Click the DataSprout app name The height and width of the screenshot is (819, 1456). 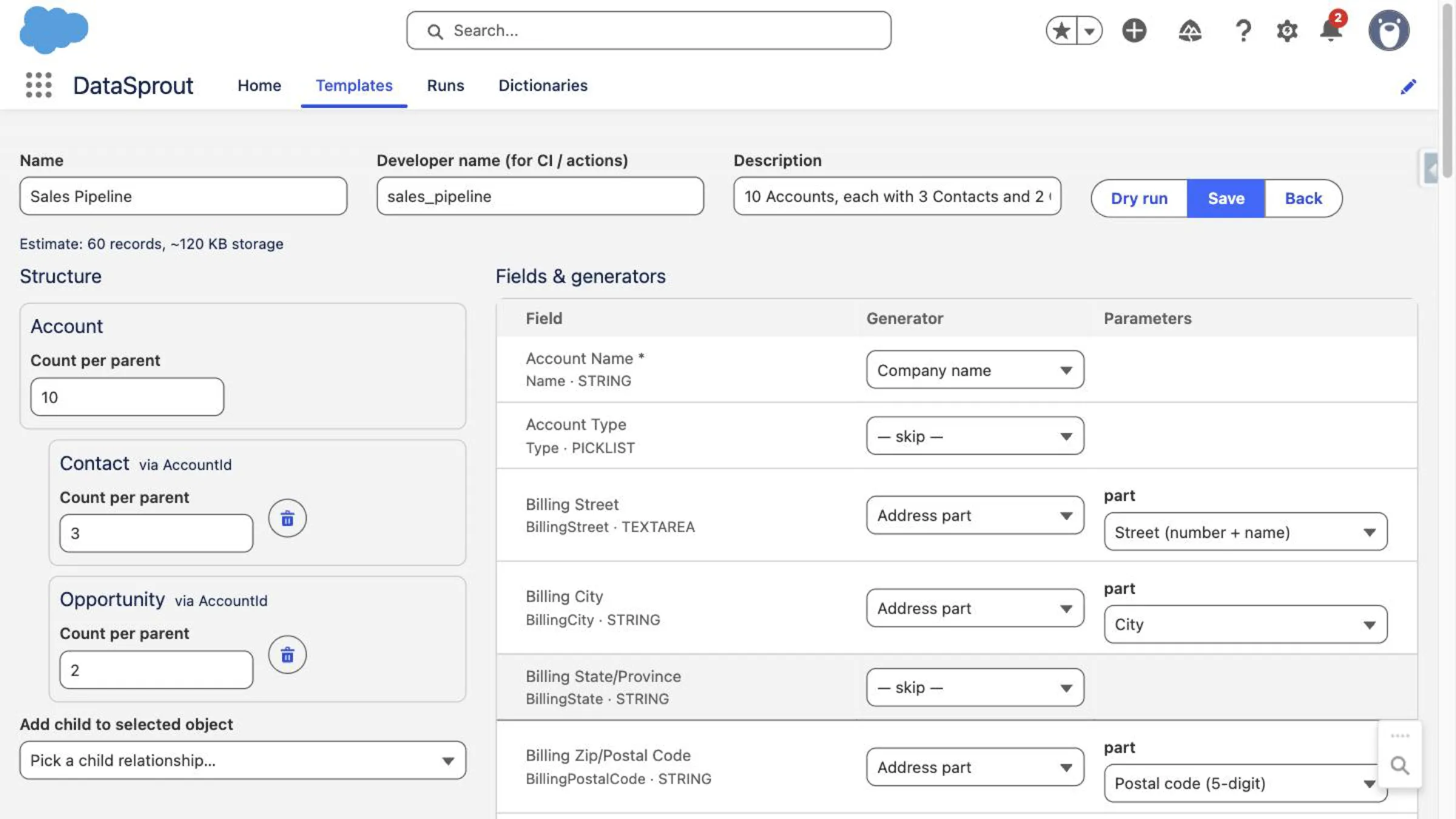pos(133,86)
